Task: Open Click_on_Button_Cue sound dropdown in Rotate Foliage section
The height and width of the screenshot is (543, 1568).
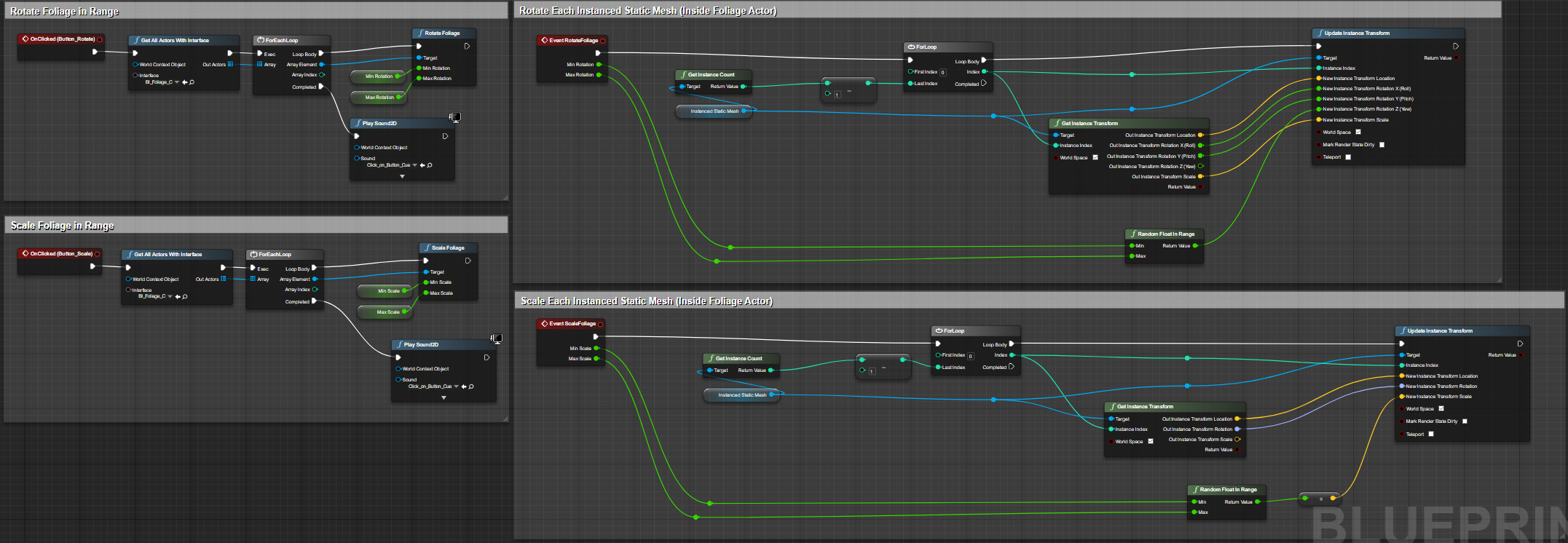Action: 414,165
